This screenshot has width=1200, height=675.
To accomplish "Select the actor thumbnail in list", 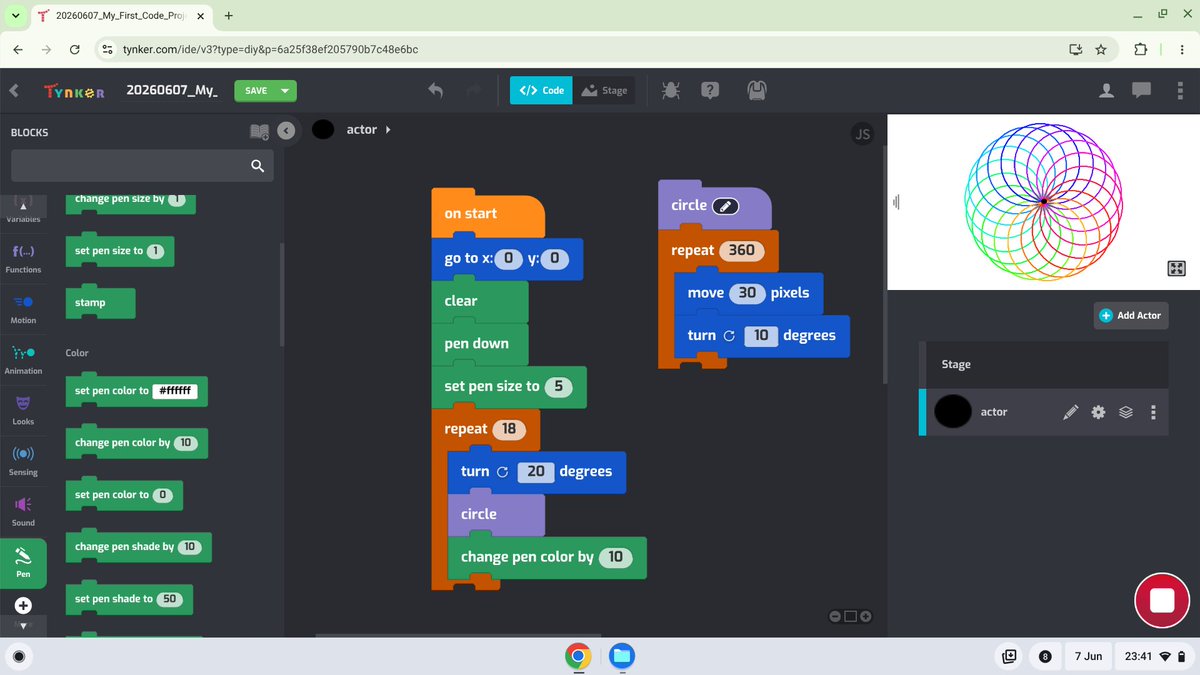I will [x=952, y=411].
